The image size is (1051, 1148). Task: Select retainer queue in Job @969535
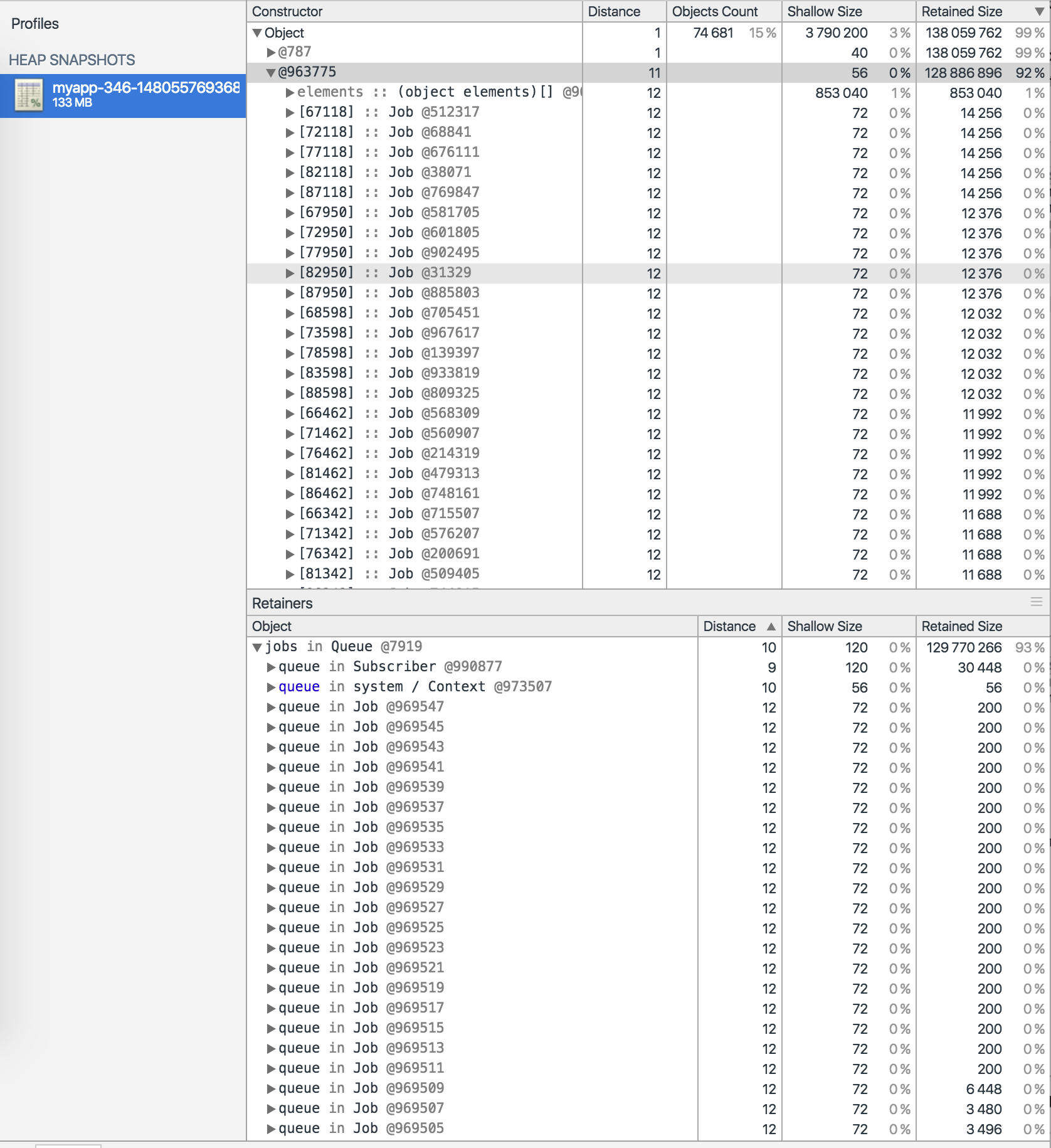coord(648,827)
